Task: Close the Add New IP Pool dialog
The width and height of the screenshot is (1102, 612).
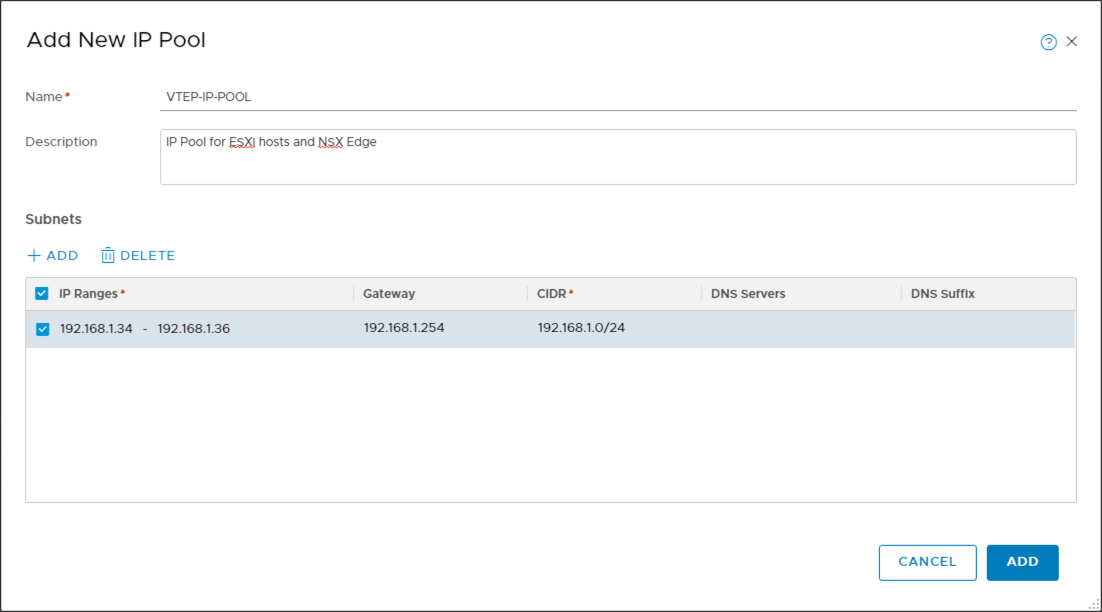Action: 1072,41
